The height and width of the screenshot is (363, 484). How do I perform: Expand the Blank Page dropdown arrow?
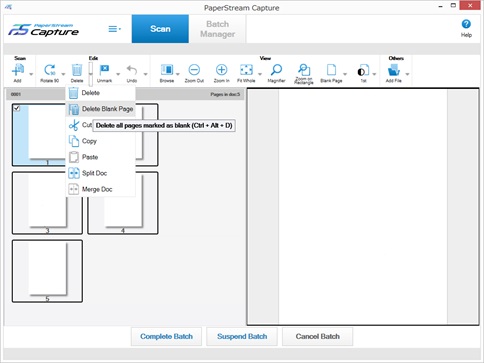click(345, 74)
